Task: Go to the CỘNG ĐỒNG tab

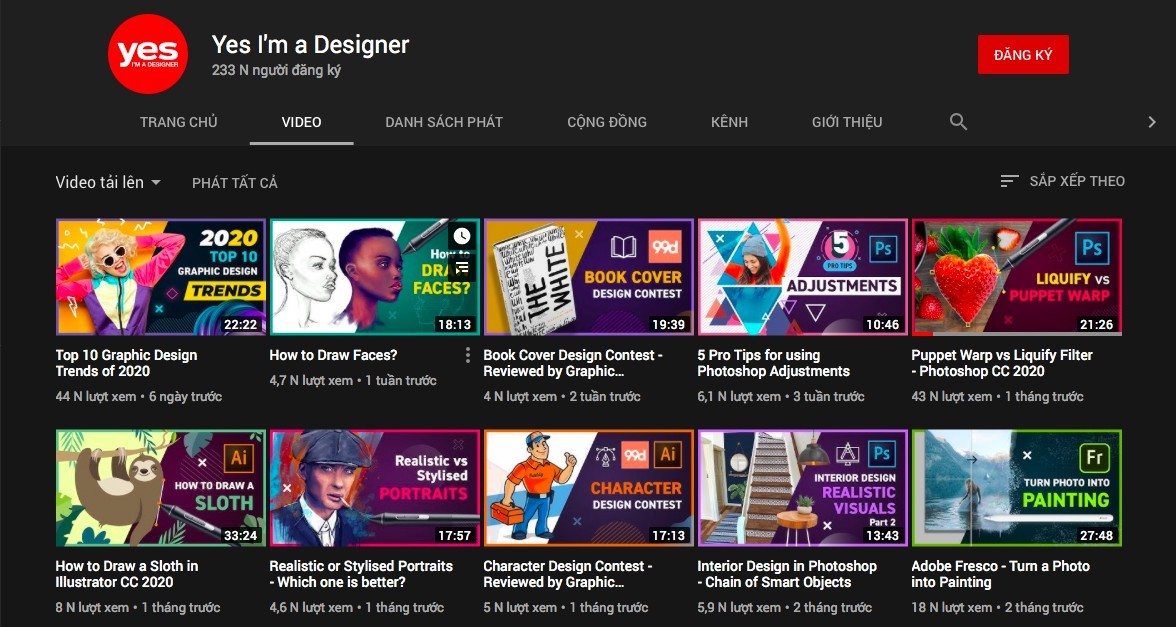Action: point(607,122)
